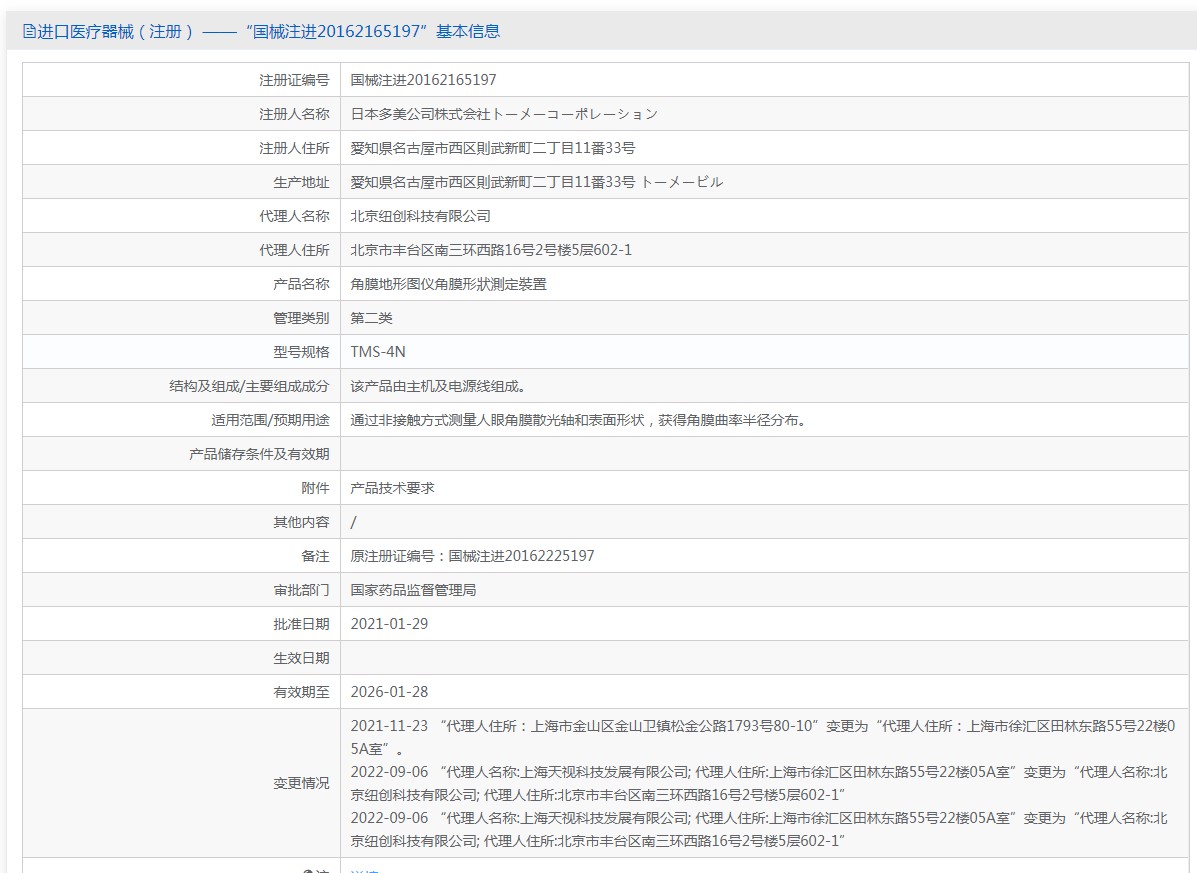1197x873 pixels.
Task: Click the 结构及组成/主要组成成分 label
Action: [249, 386]
